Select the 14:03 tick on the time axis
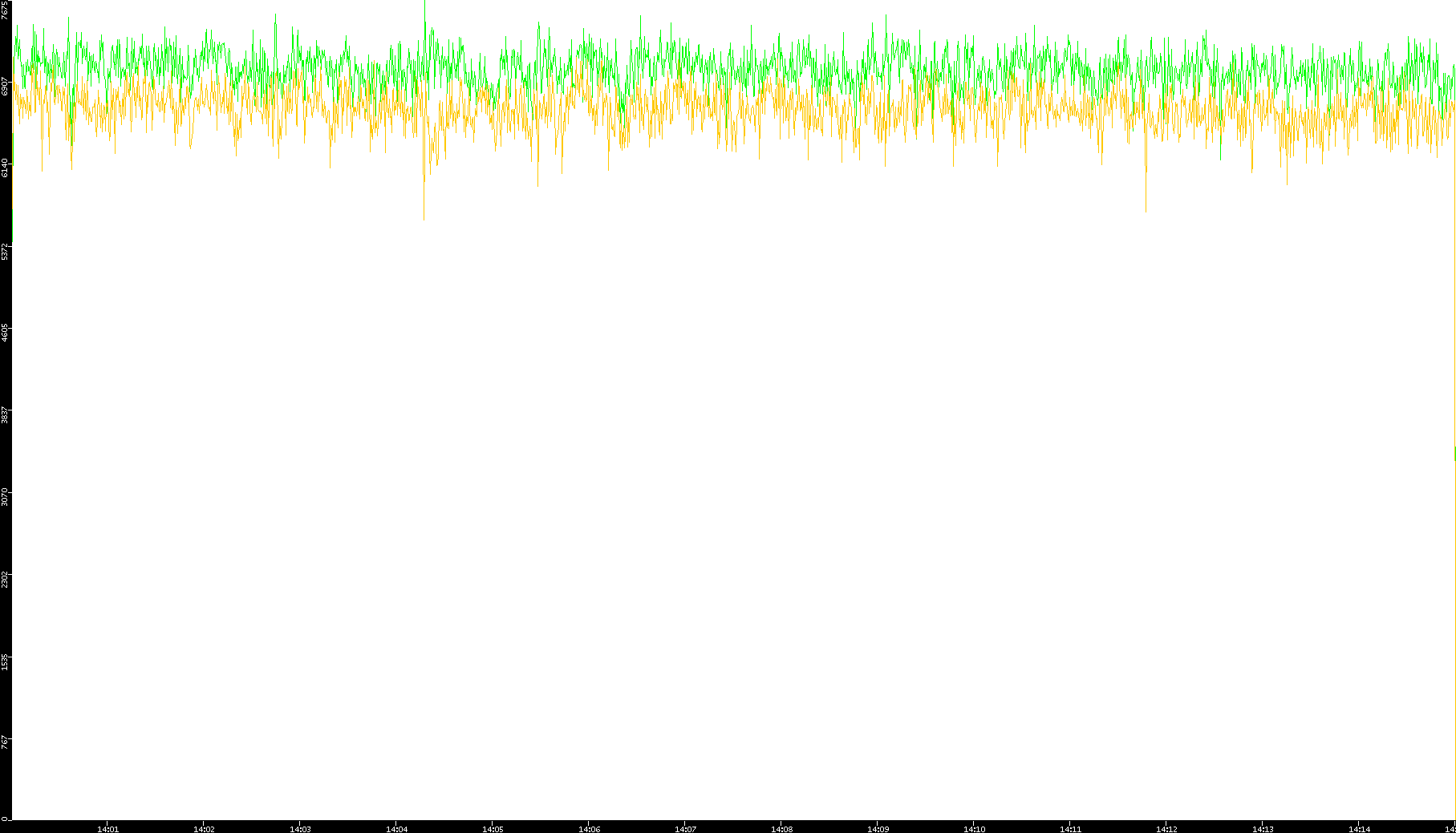This screenshot has height=833, width=1456. 300,828
